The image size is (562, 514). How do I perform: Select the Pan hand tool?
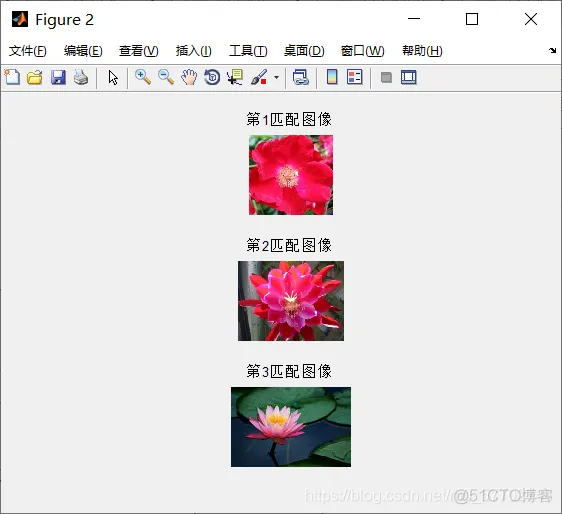pos(189,77)
